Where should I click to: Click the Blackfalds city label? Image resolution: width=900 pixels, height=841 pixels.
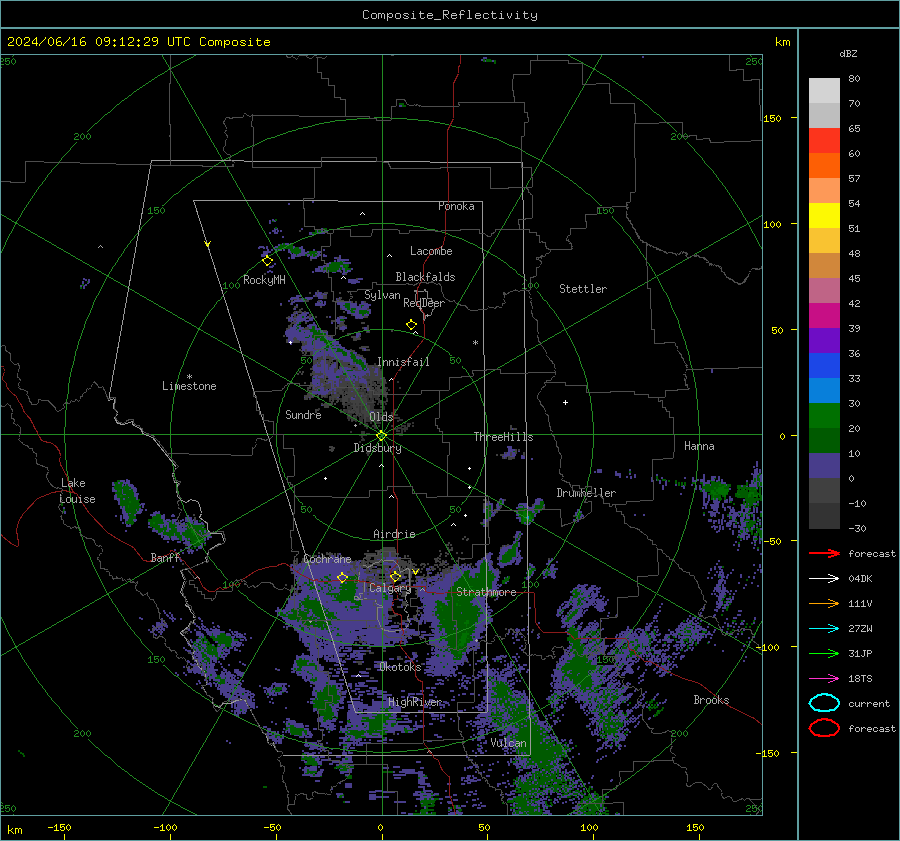(425, 277)
